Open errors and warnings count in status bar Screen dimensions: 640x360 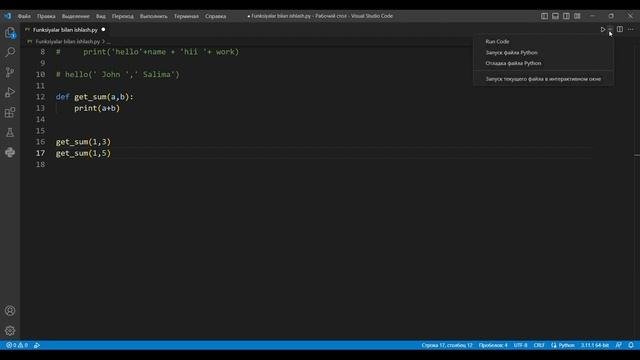[17, 345]
